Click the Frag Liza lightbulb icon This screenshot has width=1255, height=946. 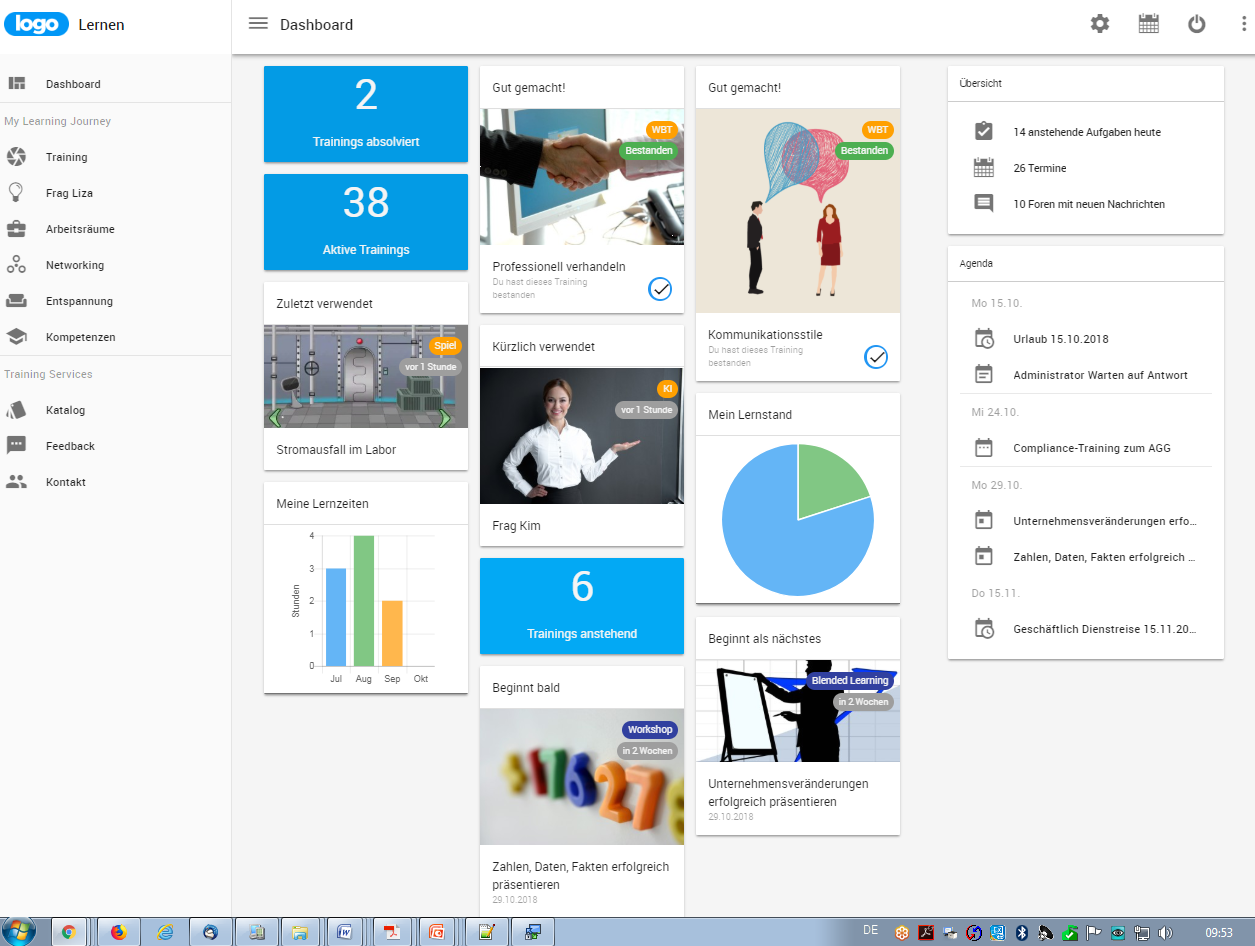pos(16,193)
